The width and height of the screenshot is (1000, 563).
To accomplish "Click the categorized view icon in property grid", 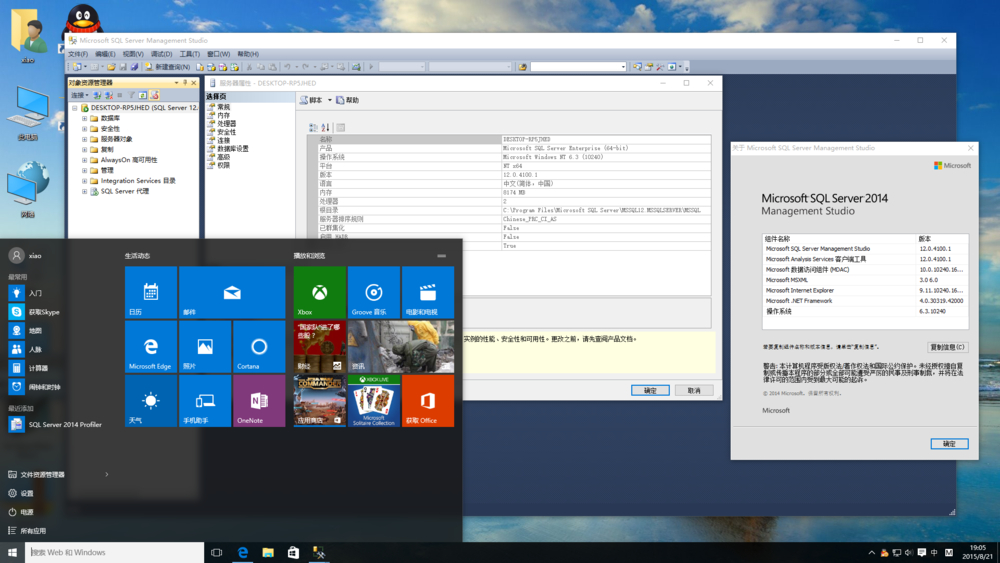I will pyautogui.click(x=313, y=128).
